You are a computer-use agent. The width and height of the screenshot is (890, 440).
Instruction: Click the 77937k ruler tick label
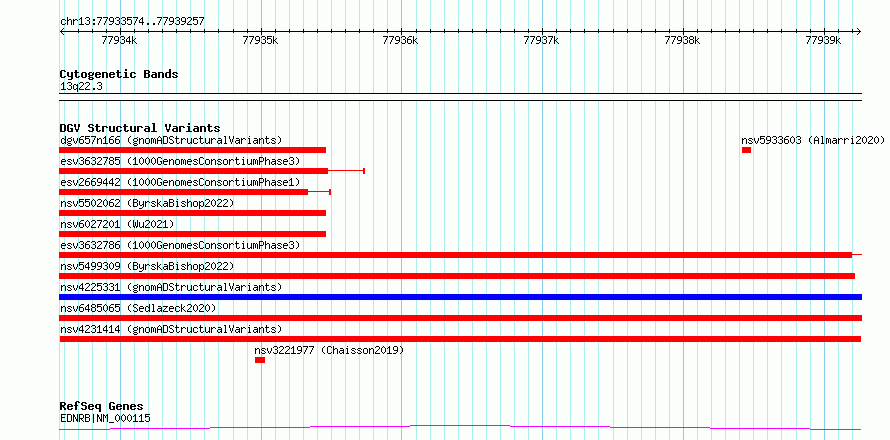coord(541,40)
